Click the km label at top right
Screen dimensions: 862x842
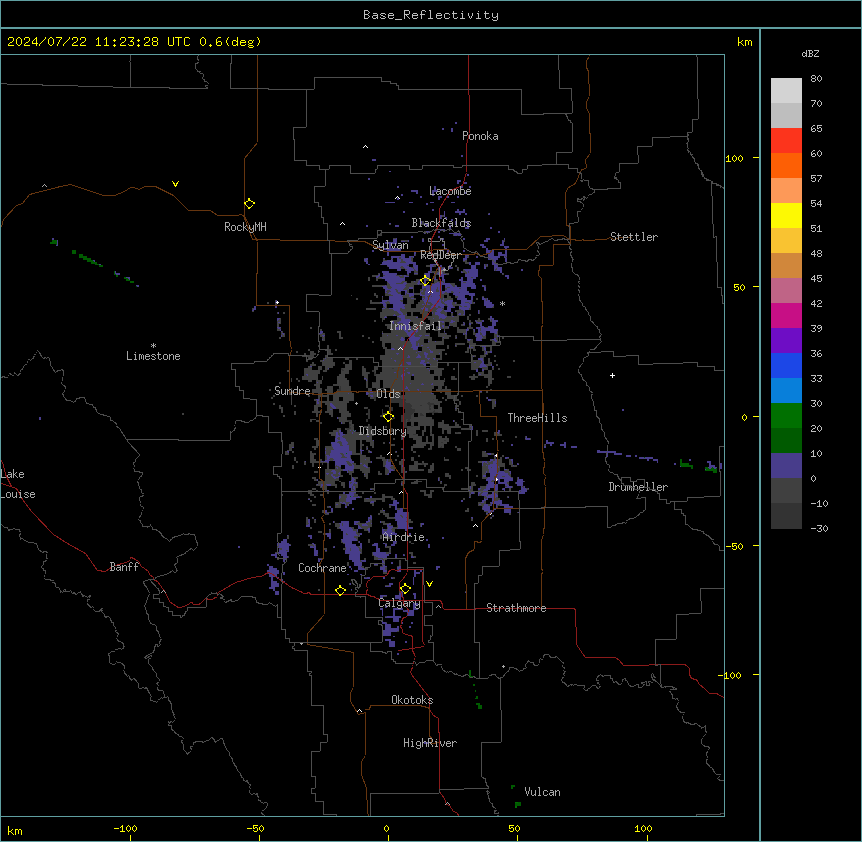tap(744, 42)
